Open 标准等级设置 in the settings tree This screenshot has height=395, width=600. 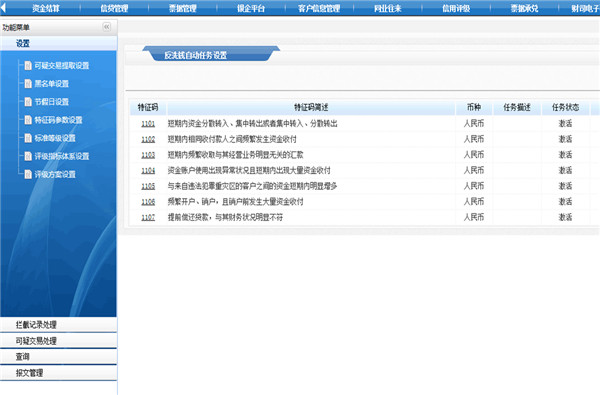pos(55,138)
